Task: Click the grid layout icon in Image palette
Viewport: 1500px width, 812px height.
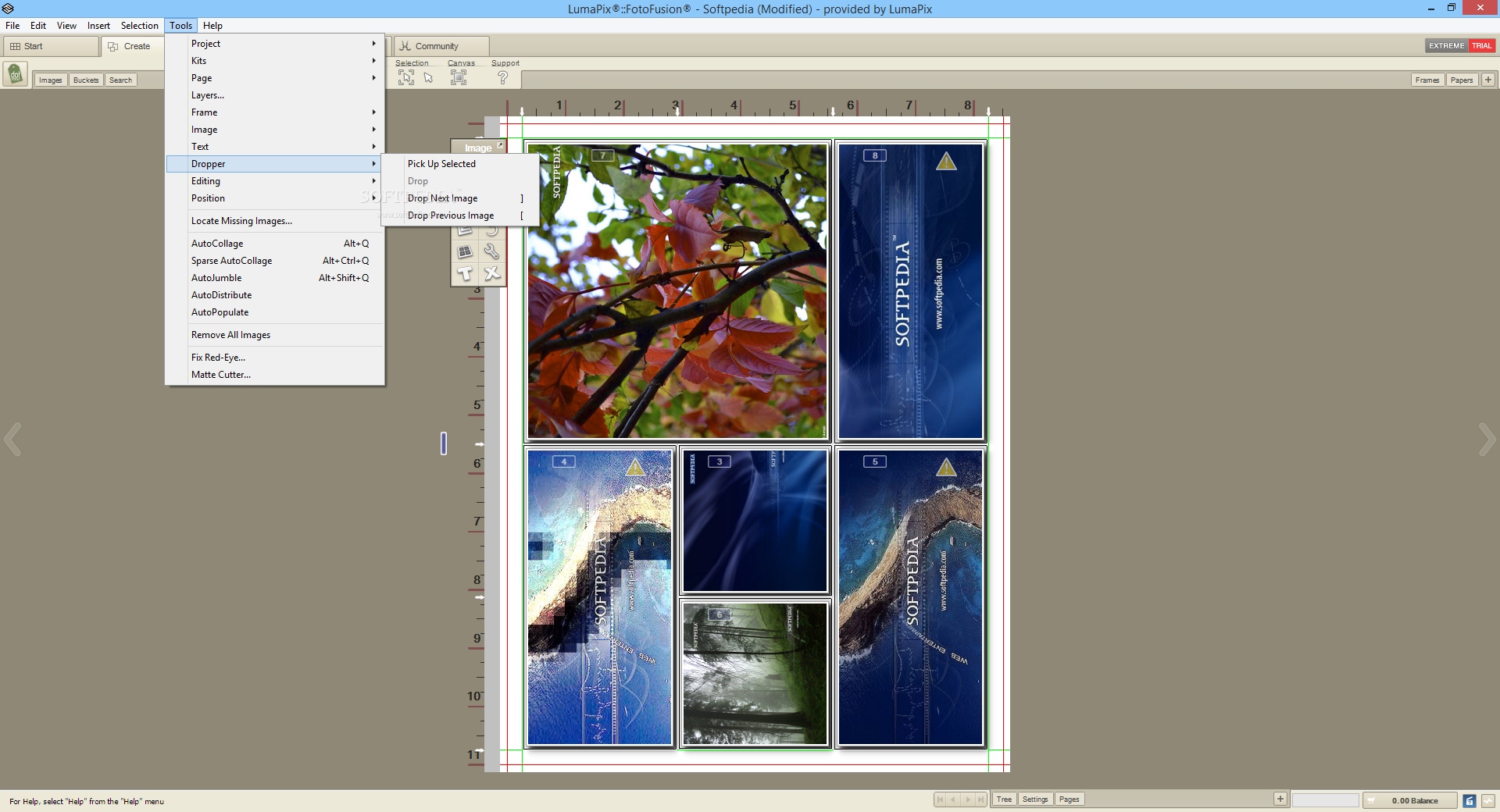Action: click(465, 251)
